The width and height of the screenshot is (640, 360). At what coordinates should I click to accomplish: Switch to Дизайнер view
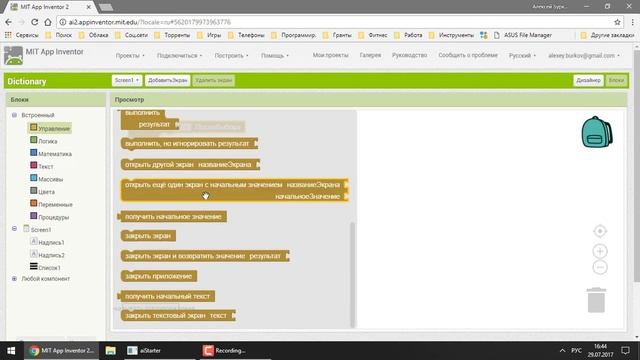tap(588, 80)
